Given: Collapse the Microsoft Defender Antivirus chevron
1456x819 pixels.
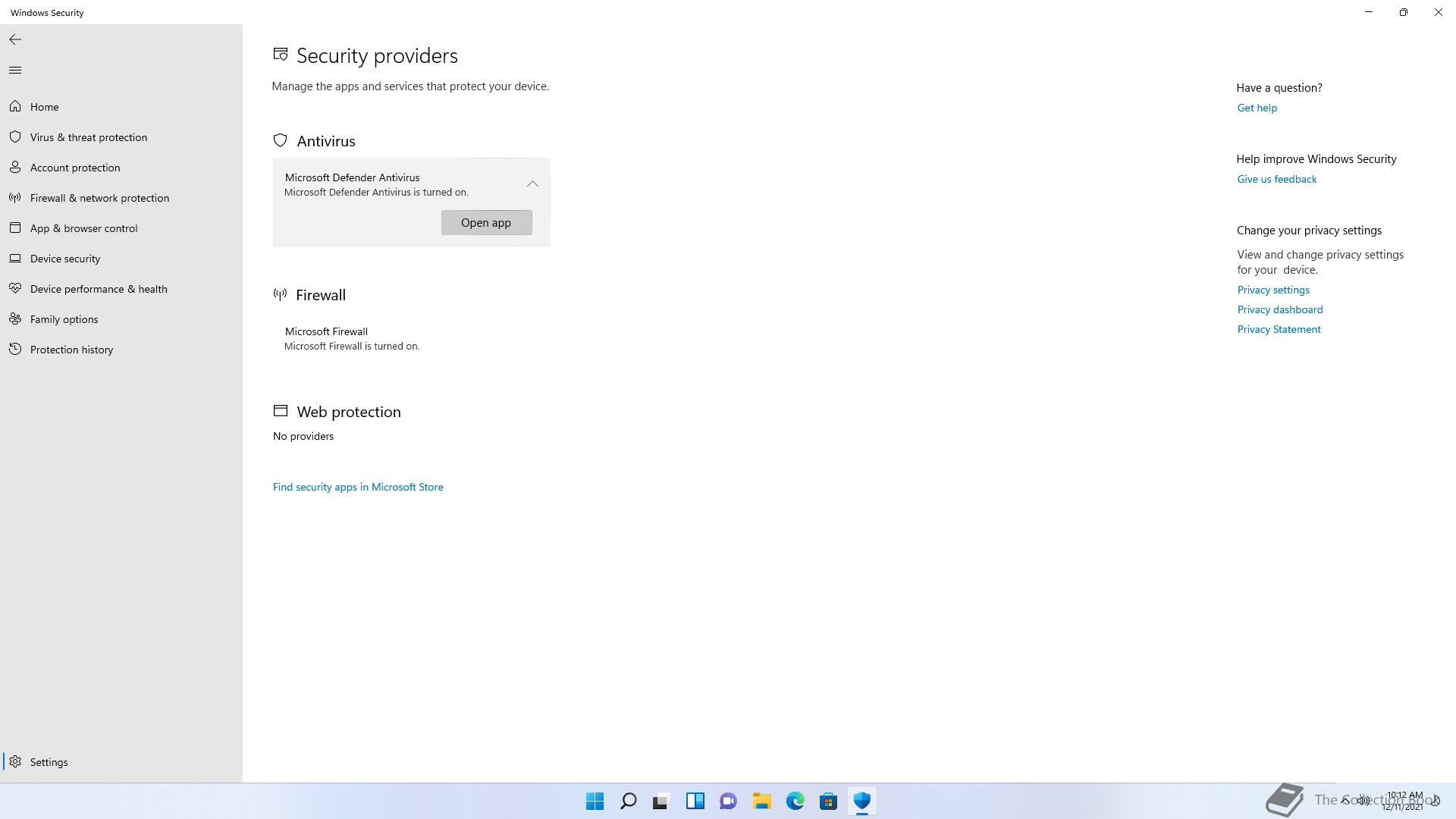Looking at the screenshot, I should 532,184.
